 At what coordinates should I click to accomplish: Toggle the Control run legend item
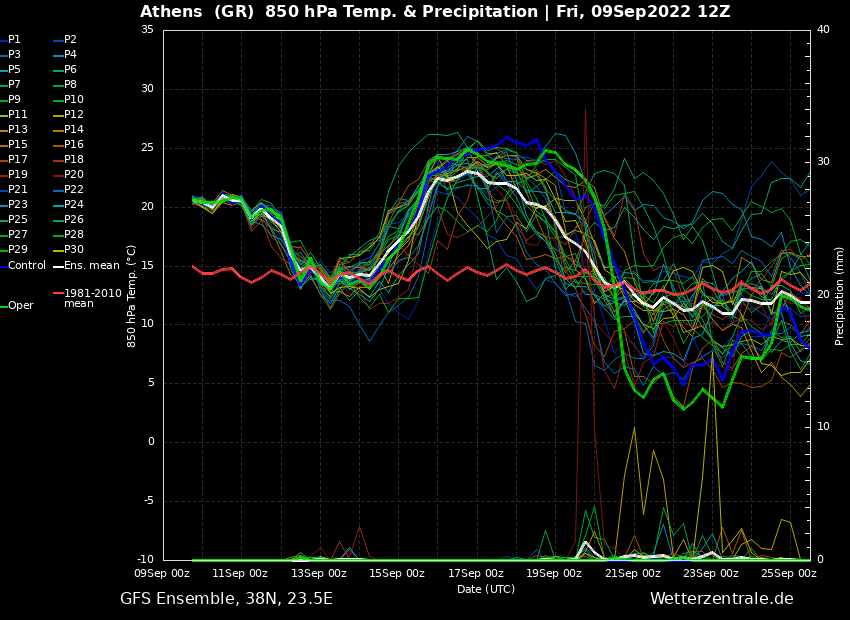click(x=26, y=265)
